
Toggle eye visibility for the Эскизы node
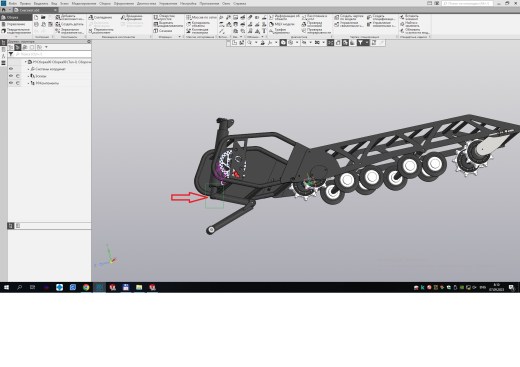(11, 76)
